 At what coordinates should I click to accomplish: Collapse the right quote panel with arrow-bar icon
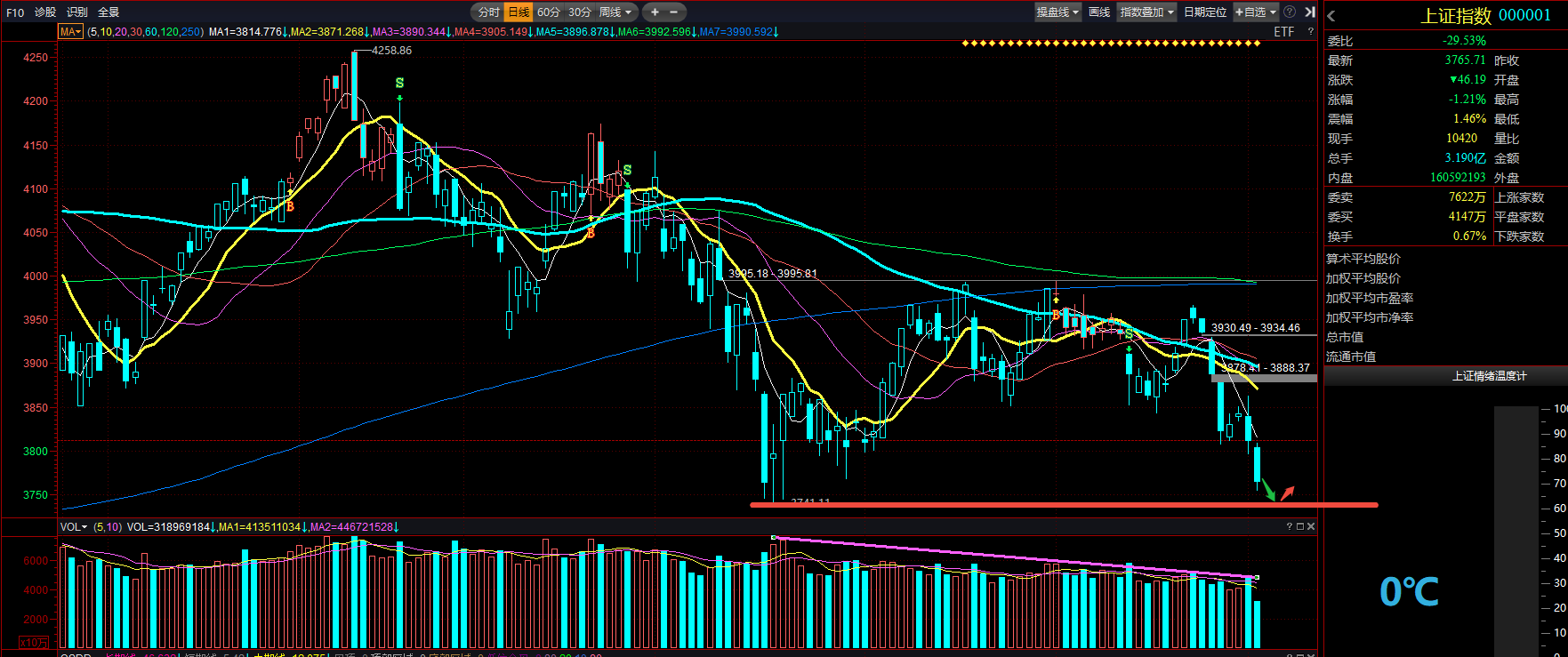[1309, 12]
